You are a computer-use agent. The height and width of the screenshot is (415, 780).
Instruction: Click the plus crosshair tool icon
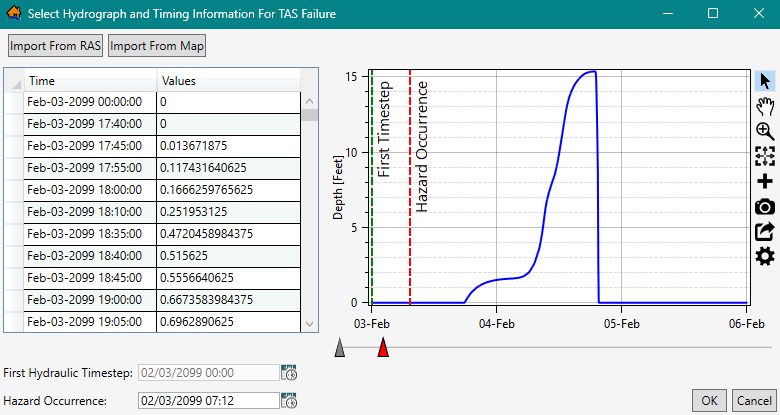click(x=765, y=181)
